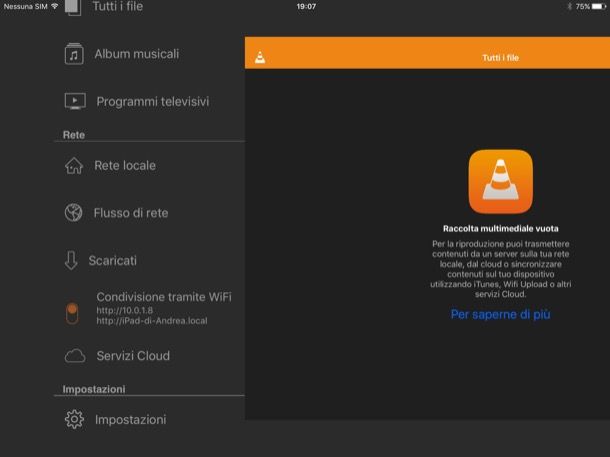The image size is (610, 457).
Task: Tap the Bluetooth icon in status bar
Action: click(570, 6)
